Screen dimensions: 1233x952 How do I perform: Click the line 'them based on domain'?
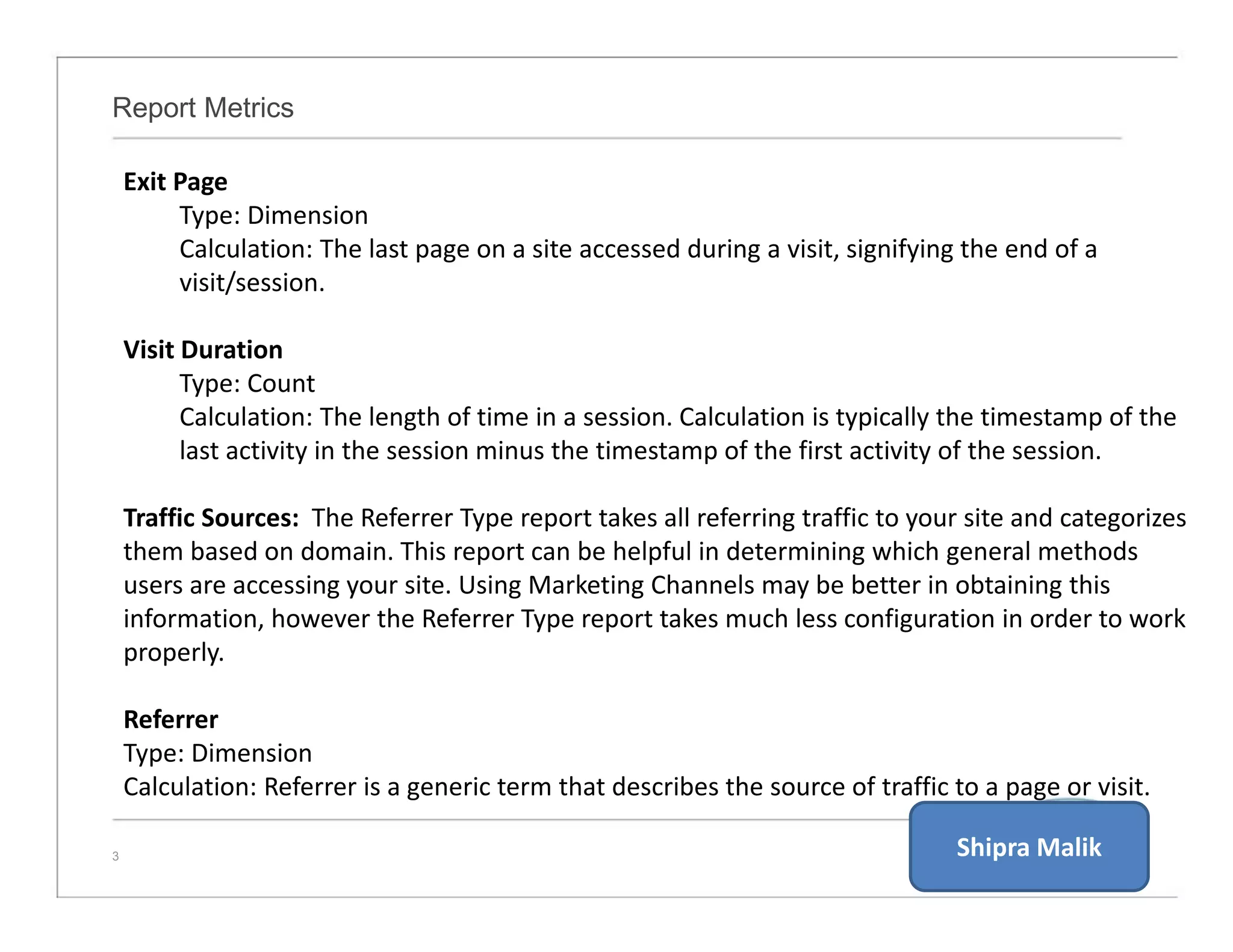point(630,552)
